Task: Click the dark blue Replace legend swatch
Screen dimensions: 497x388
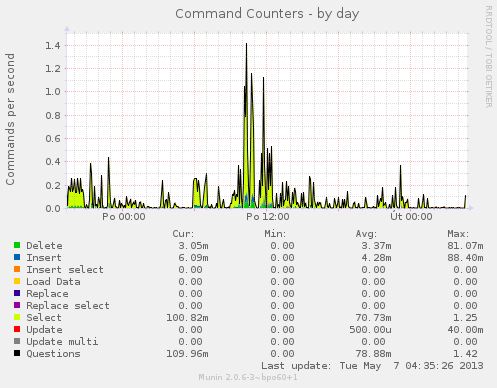Action: [17, 293]
